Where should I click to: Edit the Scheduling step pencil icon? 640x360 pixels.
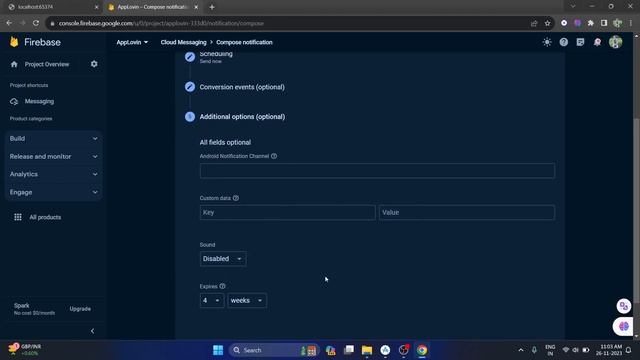click(190, 57)
